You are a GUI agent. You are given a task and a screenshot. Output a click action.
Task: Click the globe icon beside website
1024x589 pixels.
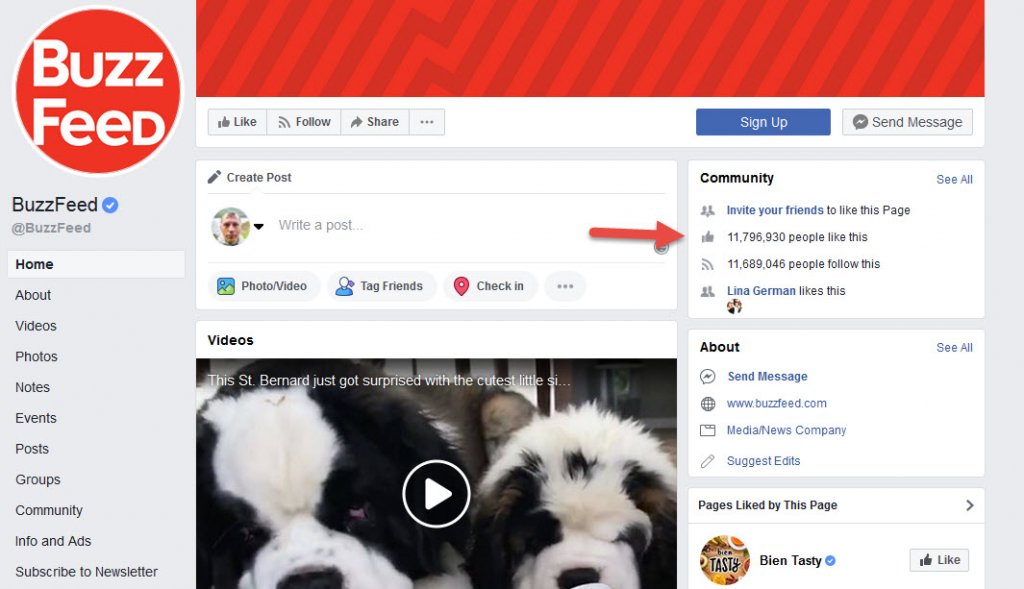click(x=708, y=404)
